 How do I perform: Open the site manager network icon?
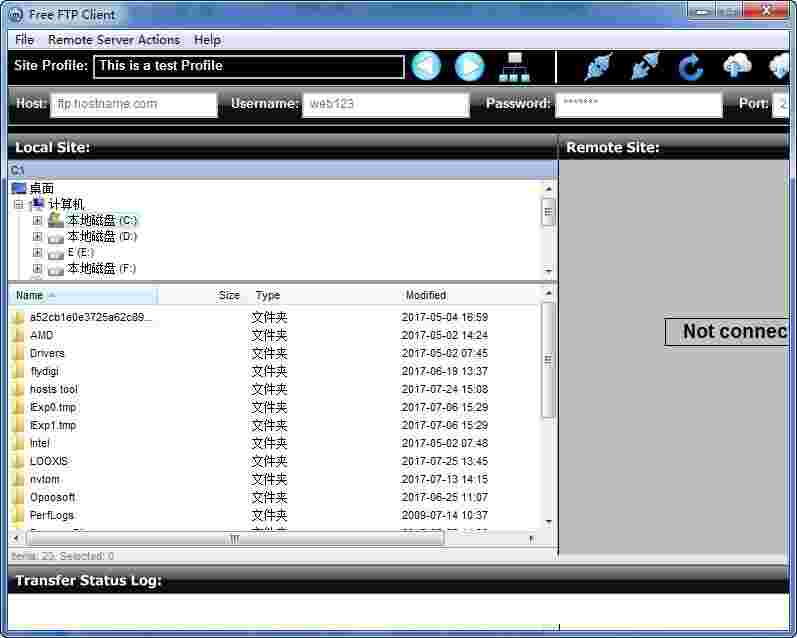(514, 67)
